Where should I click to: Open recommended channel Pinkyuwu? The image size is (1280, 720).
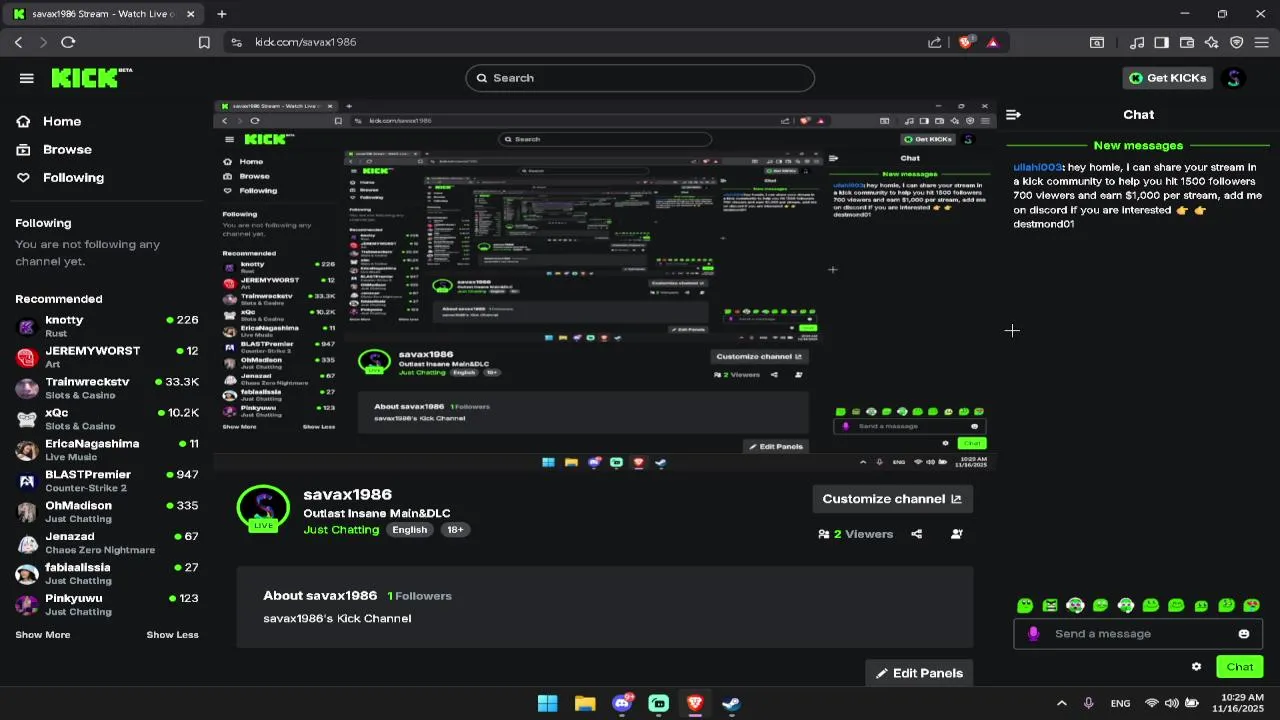107,605
